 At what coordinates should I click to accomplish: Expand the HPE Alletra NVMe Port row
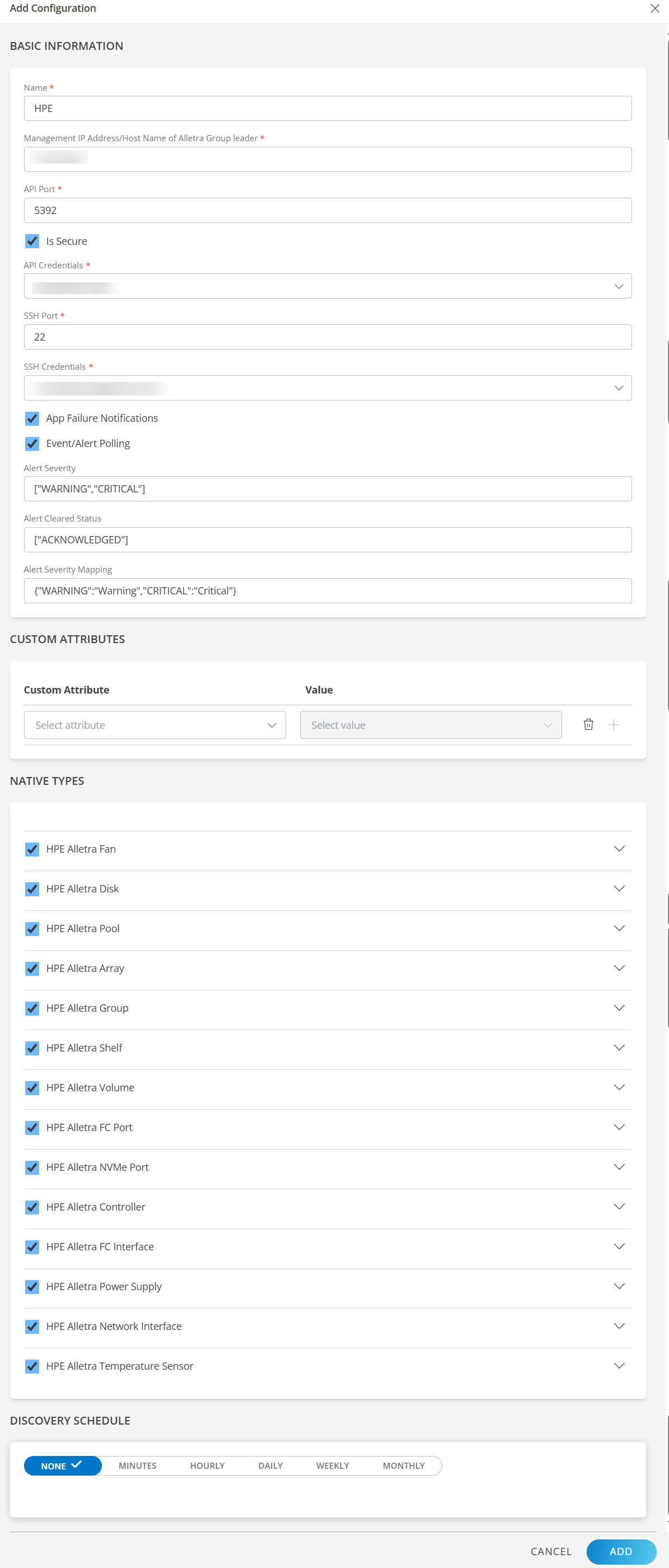coord(619,1167)
